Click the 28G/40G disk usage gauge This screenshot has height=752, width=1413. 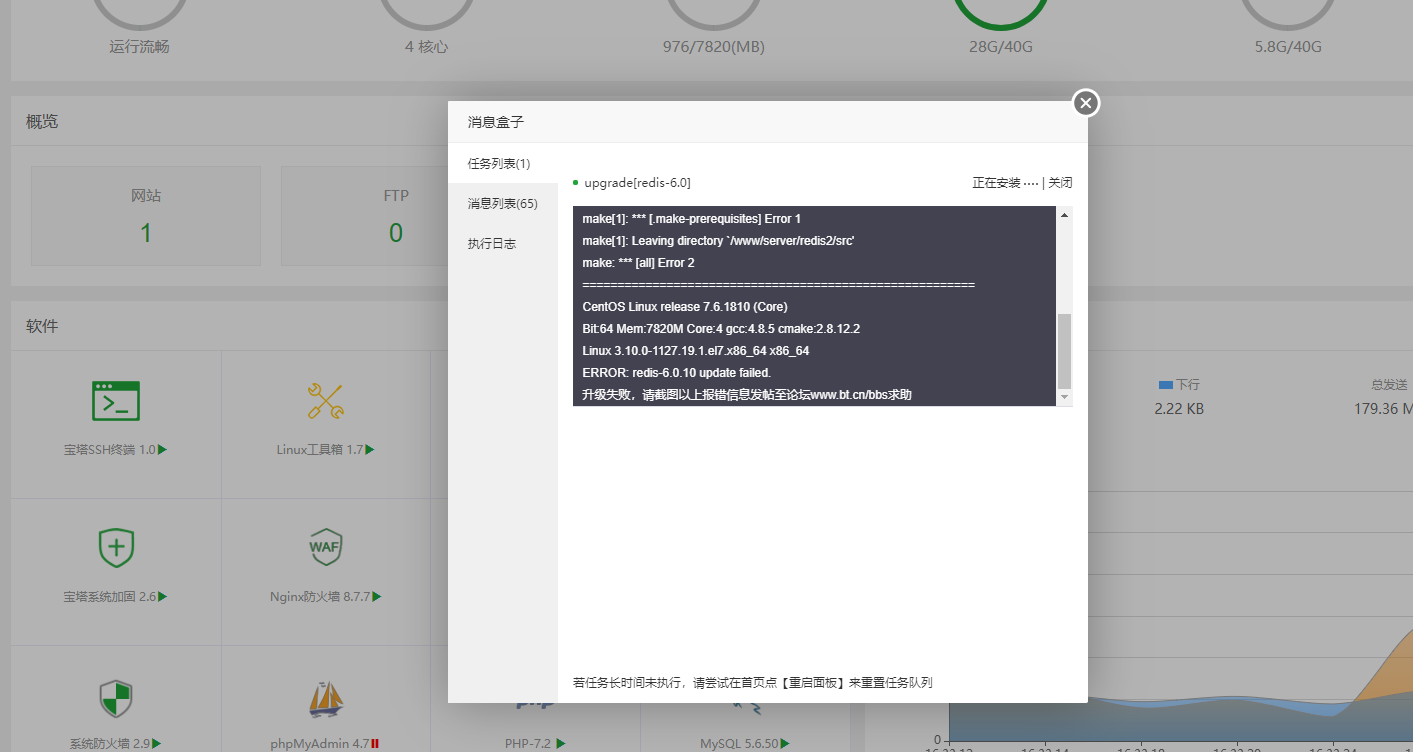[x=1001, y=12]
